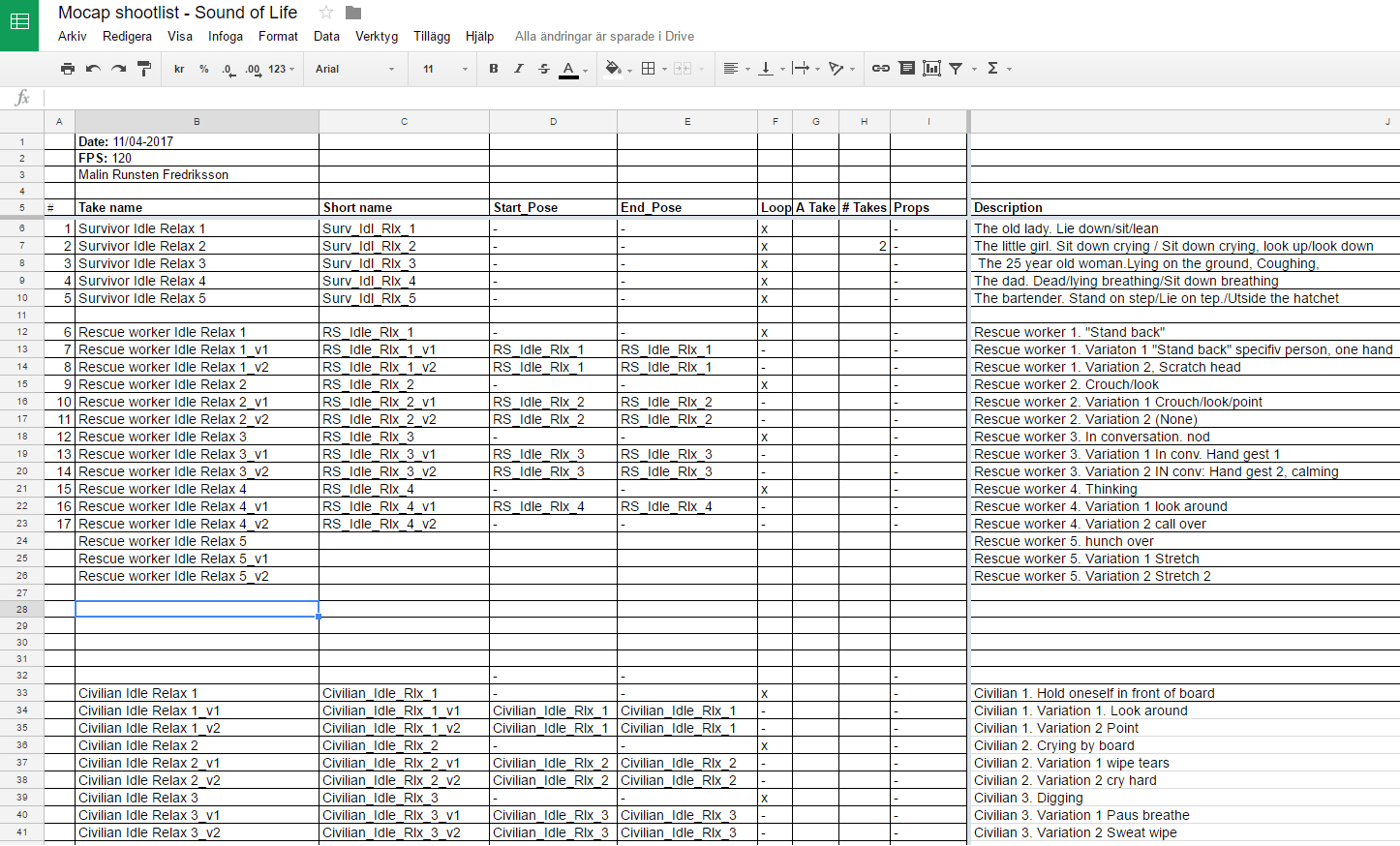The height and width of the screenshot is (846, 1400).
Task: Toggle italic text formatting
Action: [519, 69]
